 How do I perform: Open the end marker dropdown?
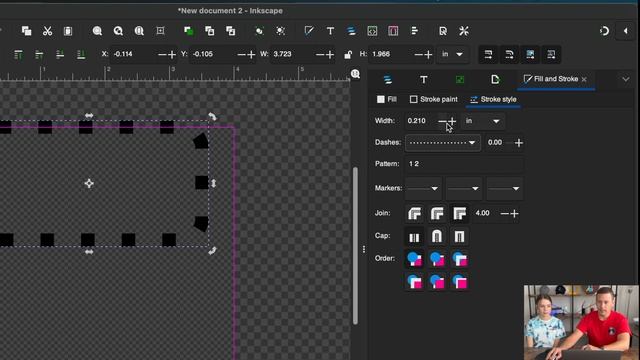click(504, 189)
